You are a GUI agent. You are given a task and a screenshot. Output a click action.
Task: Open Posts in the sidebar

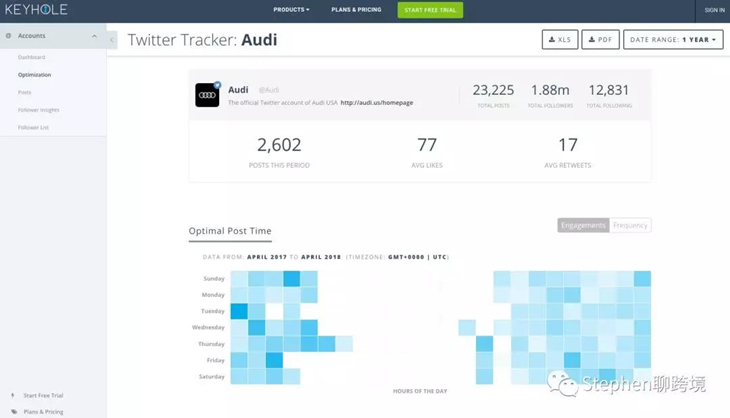(x=25, y=93)
